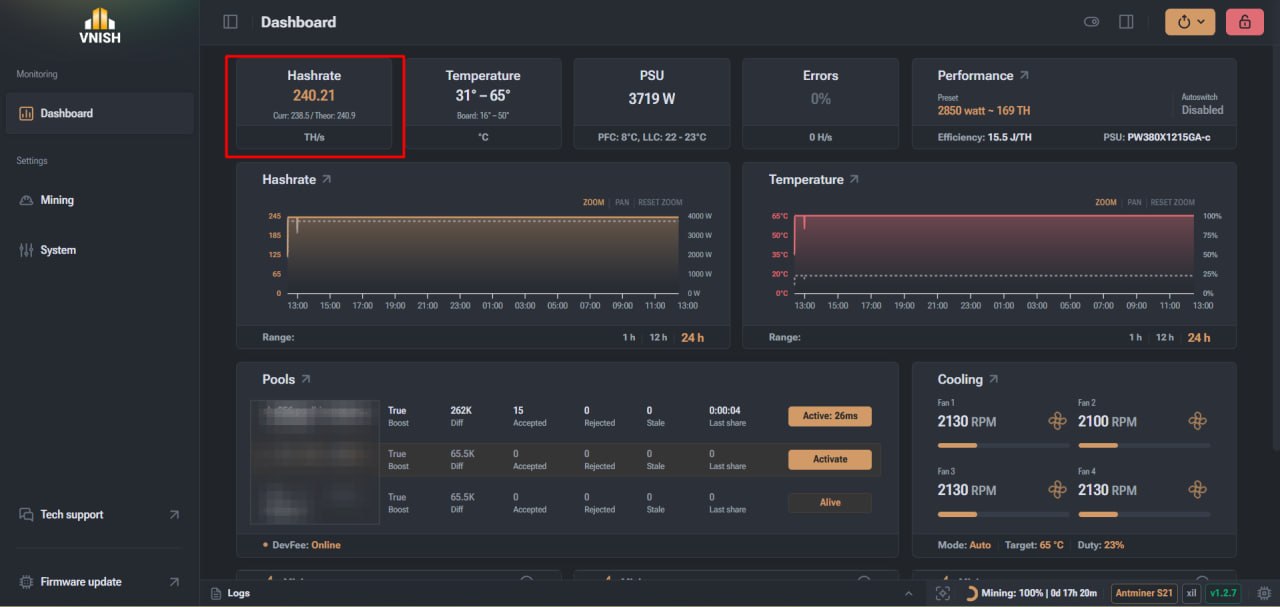Click the VNISH logo

(x=99, y=25)
